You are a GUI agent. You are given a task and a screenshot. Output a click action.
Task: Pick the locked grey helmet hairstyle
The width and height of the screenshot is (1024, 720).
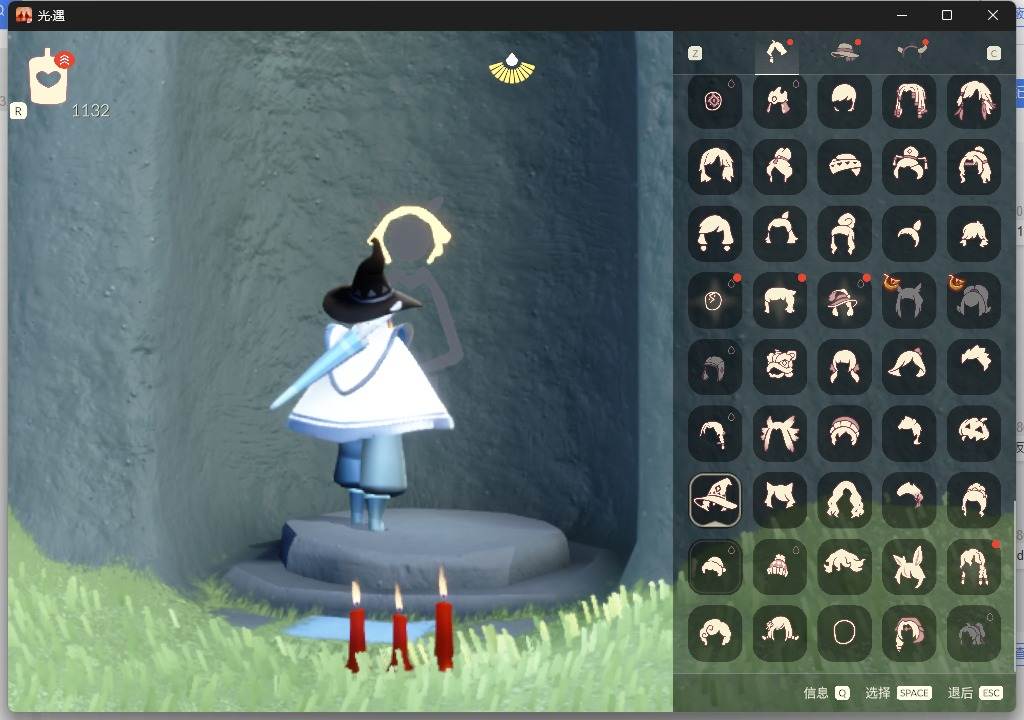pos(714,367)
